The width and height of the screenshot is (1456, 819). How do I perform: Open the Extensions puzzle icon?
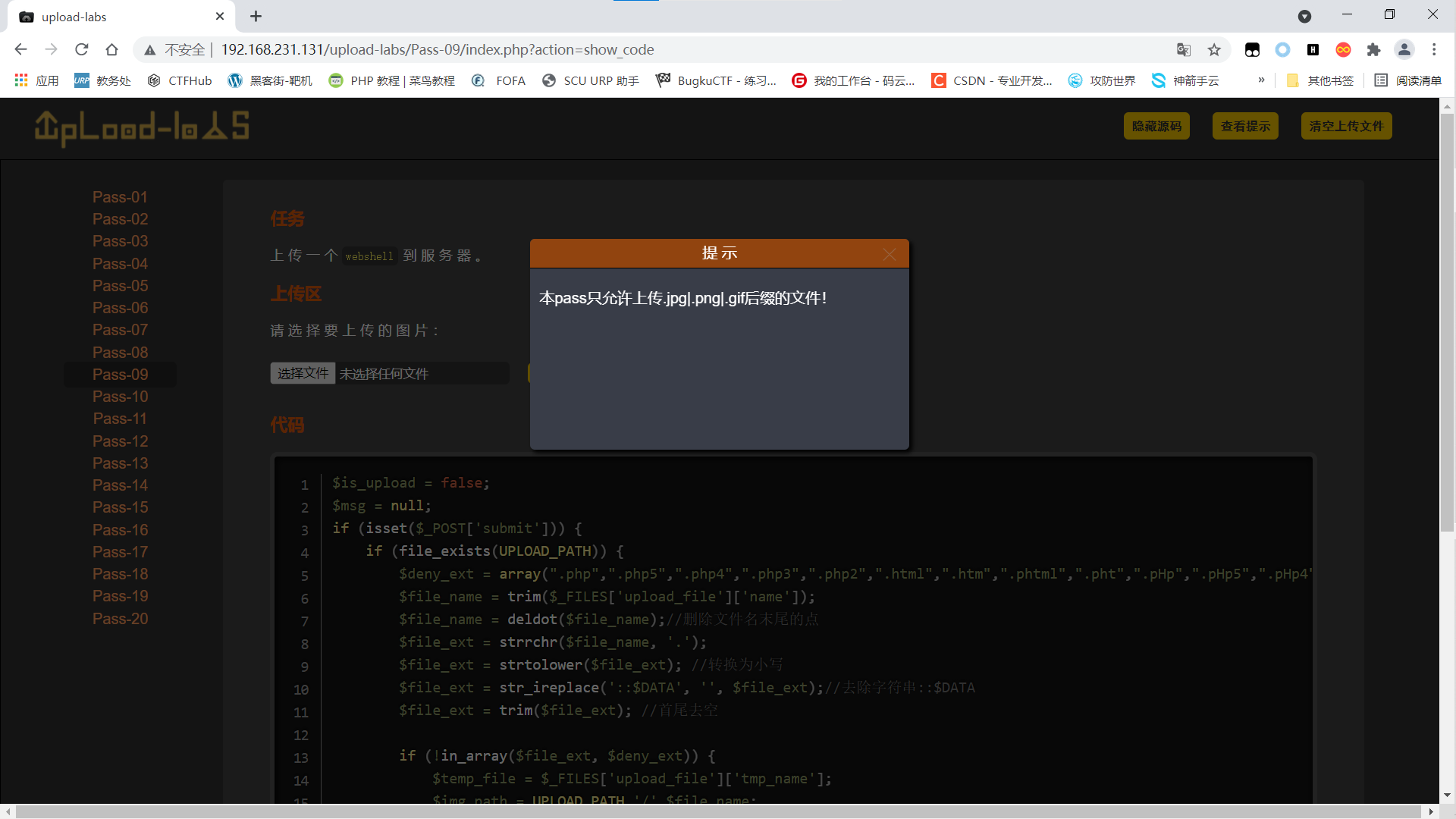click(x=1373, y=49)
